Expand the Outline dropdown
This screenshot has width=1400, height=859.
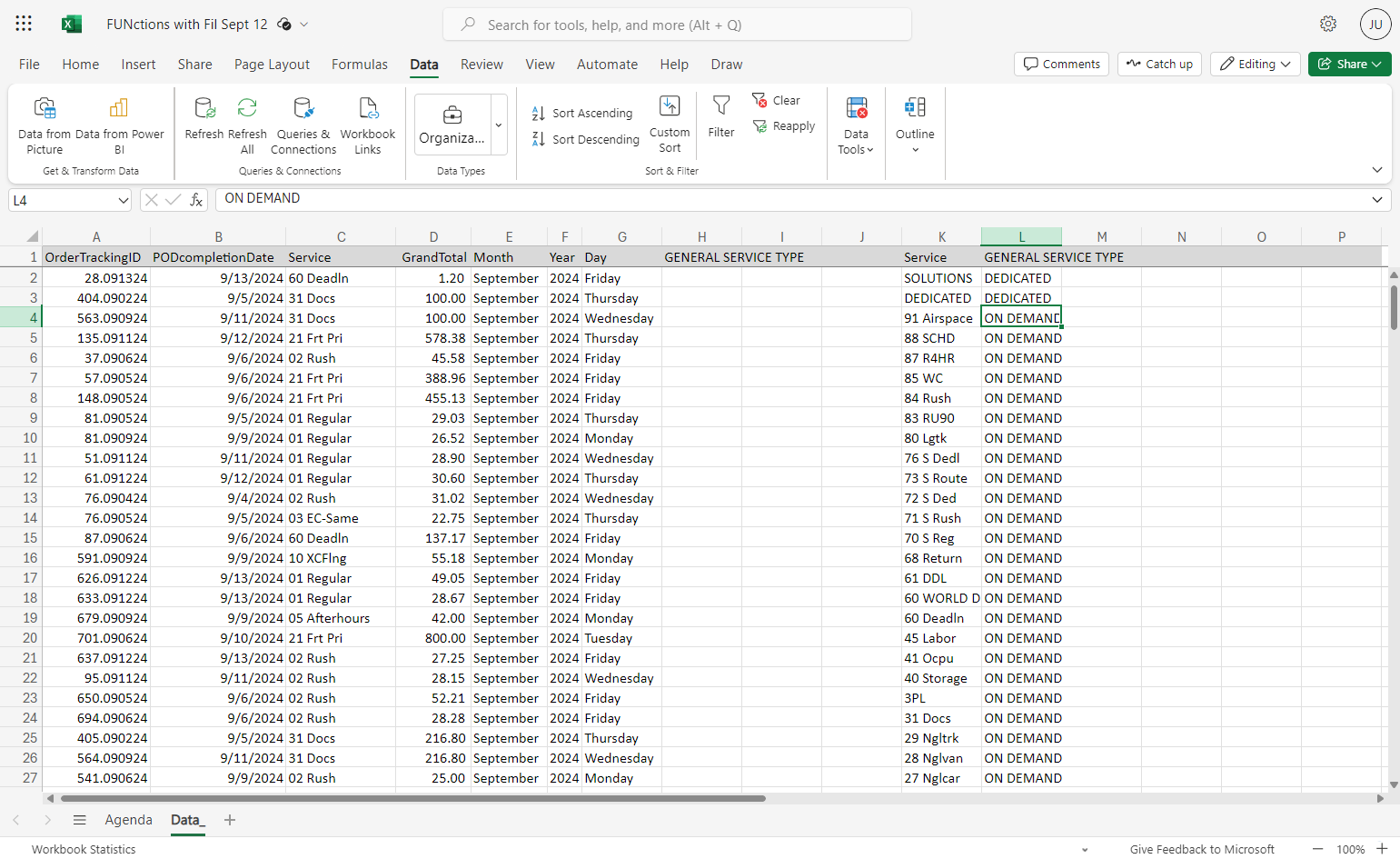[x=915, y=125]
